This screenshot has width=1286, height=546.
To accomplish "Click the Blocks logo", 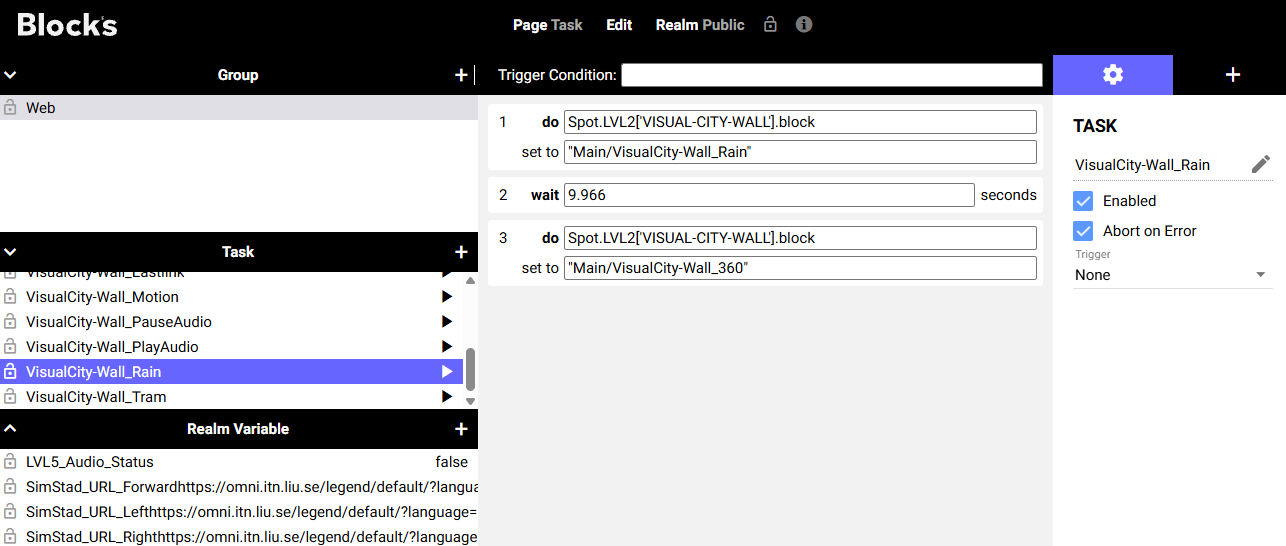I will (x=67, y=25).
